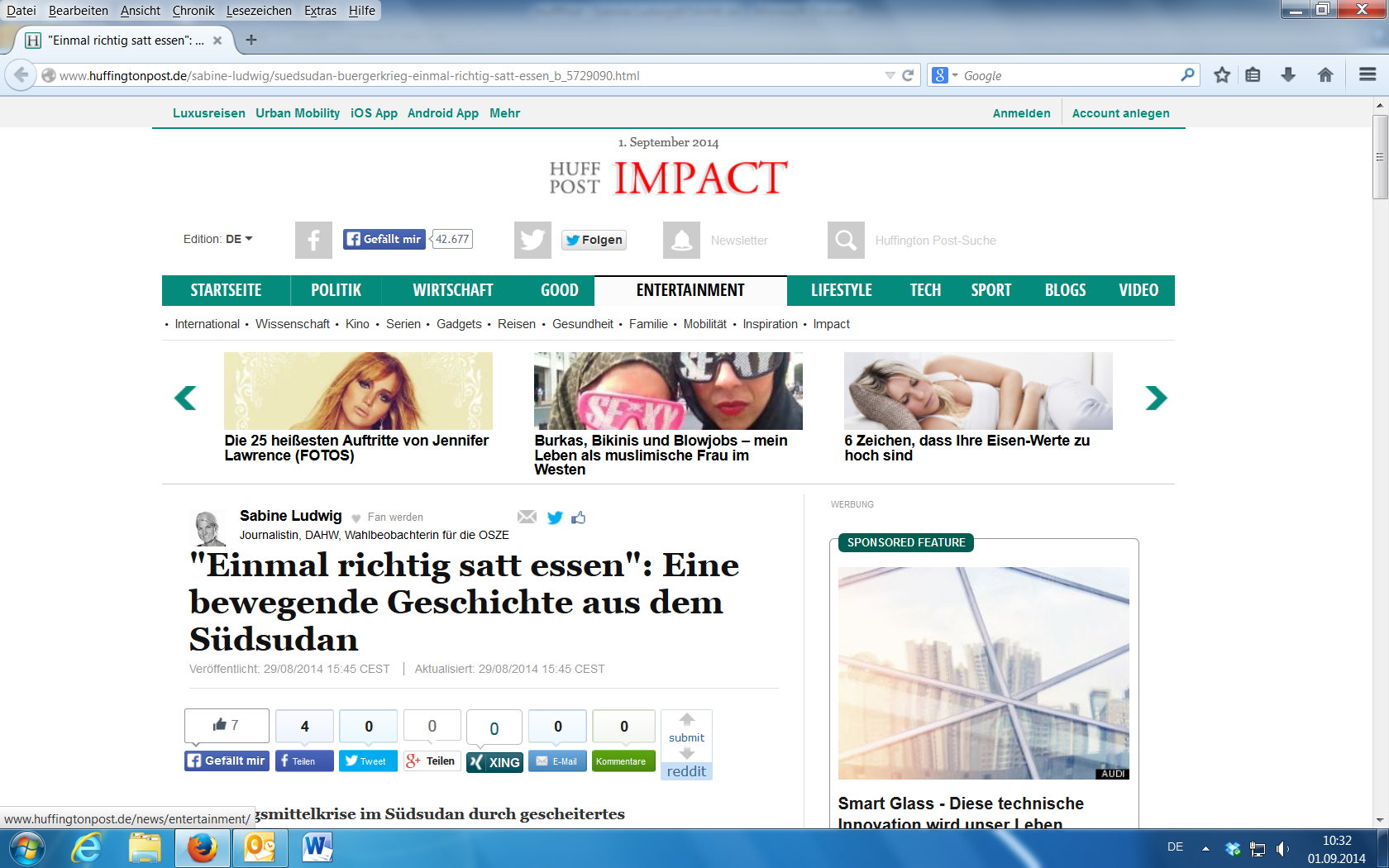Image resolution: width=1389 pixels, height=868 pixels.
Task: Click the email envelope icon beside the author name
Action: 527,517
